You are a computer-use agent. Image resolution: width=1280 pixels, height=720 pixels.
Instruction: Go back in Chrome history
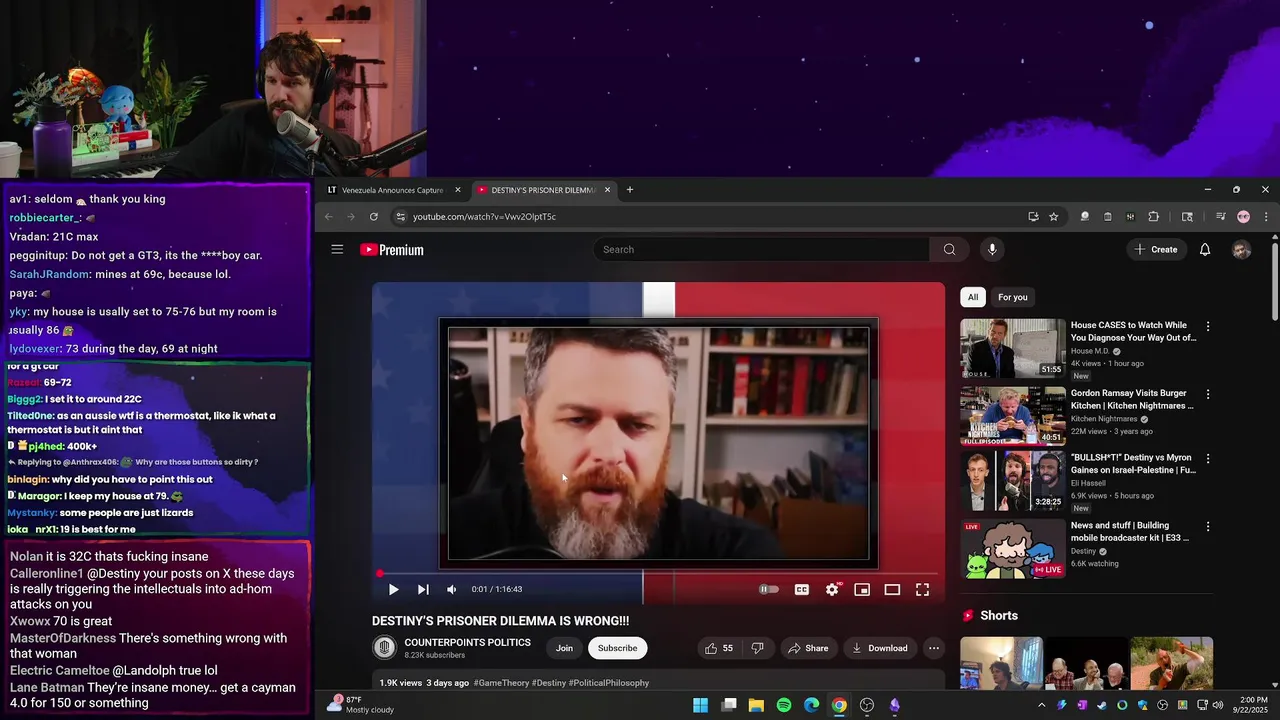pos(328,217)
